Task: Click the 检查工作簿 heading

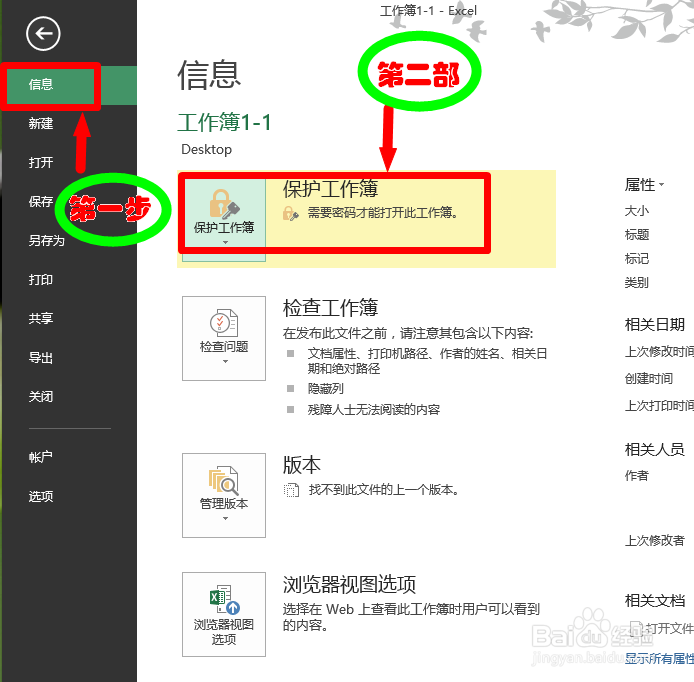Action: [x=330, y=308]
